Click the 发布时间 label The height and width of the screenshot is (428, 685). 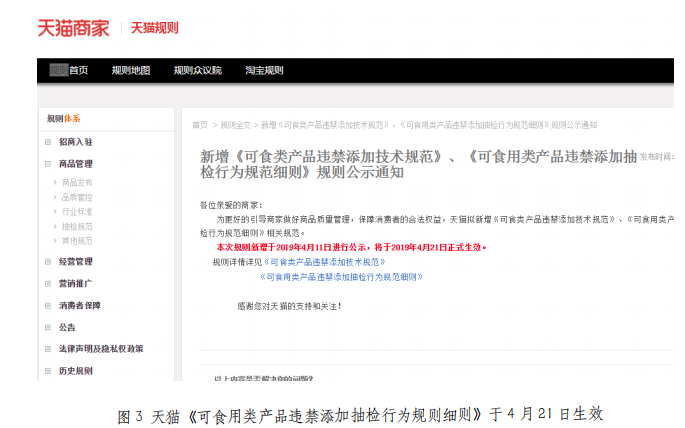click(657, 157)
